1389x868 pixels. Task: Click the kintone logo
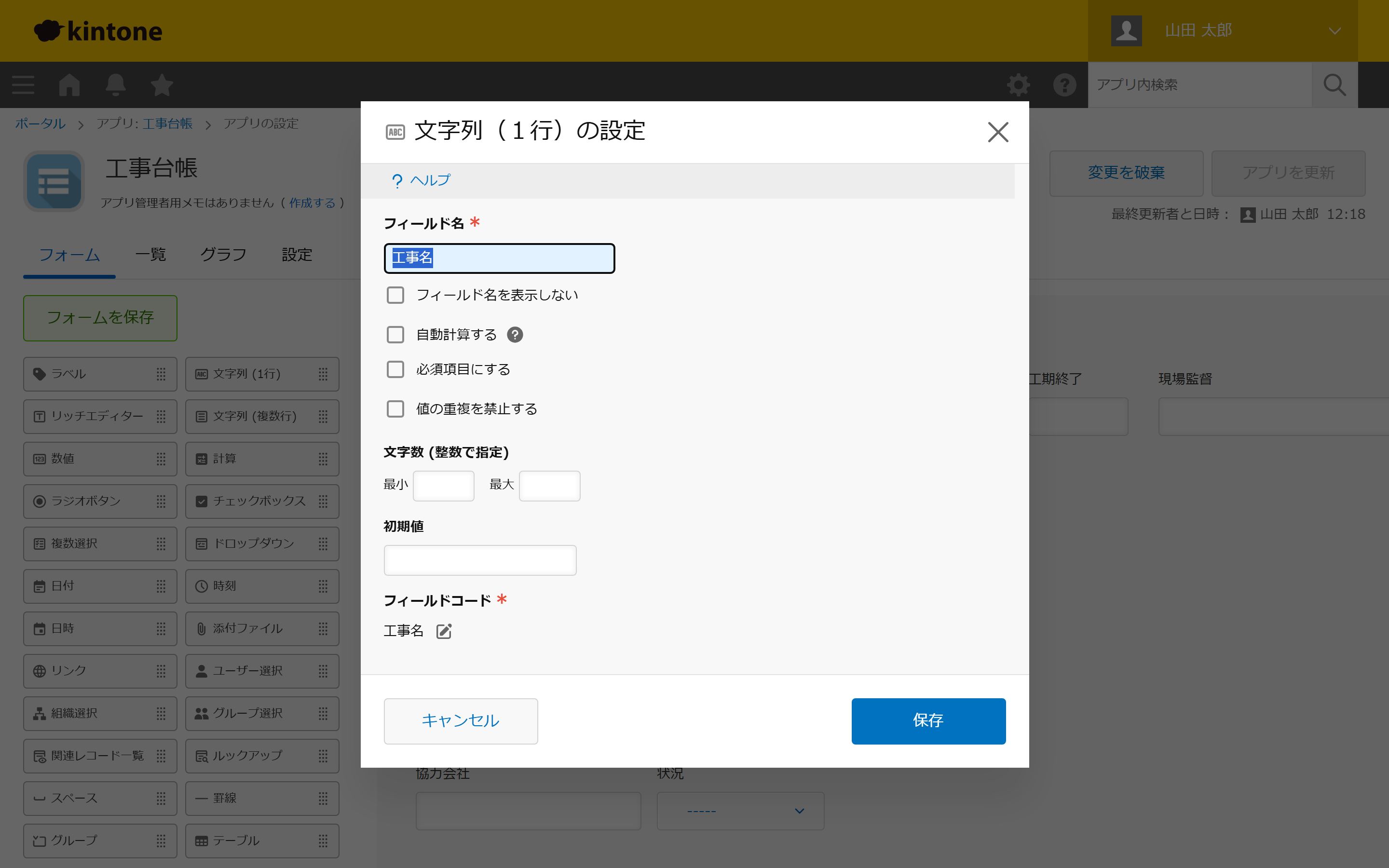[98, 31]
